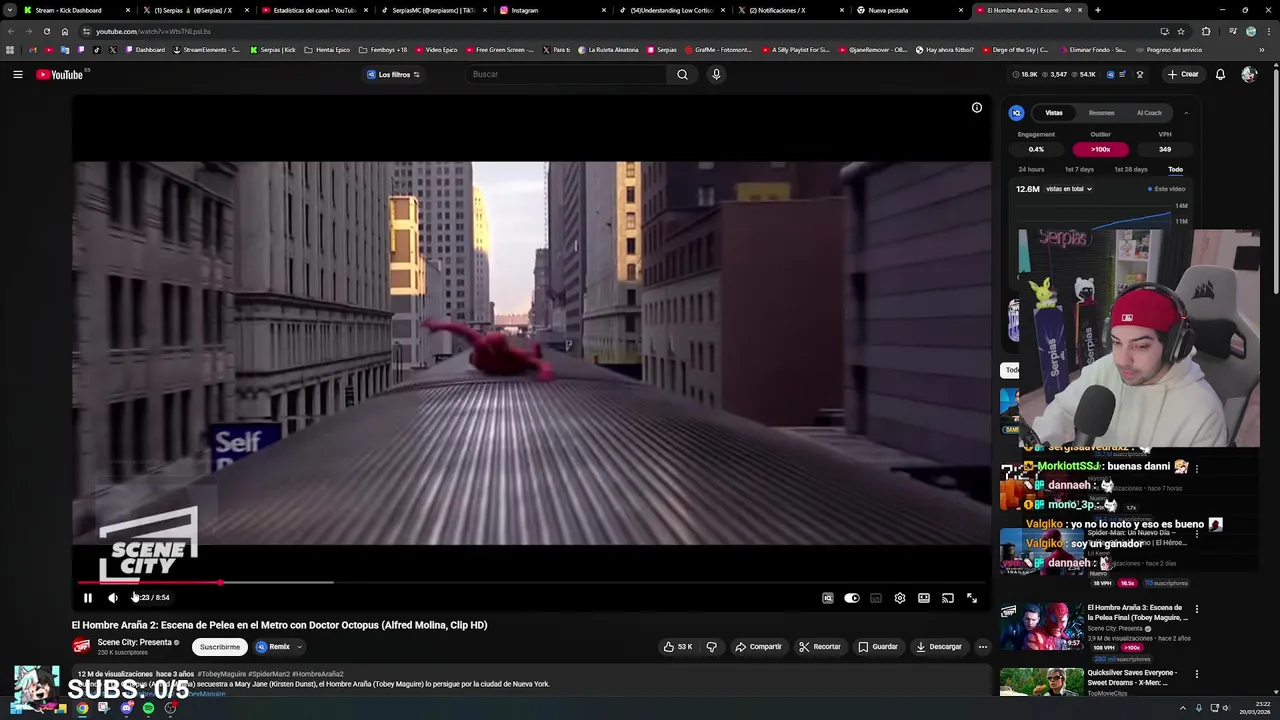1280x720 pixels.
Task: Enter fullscreen mode
Action: [972, 598]
